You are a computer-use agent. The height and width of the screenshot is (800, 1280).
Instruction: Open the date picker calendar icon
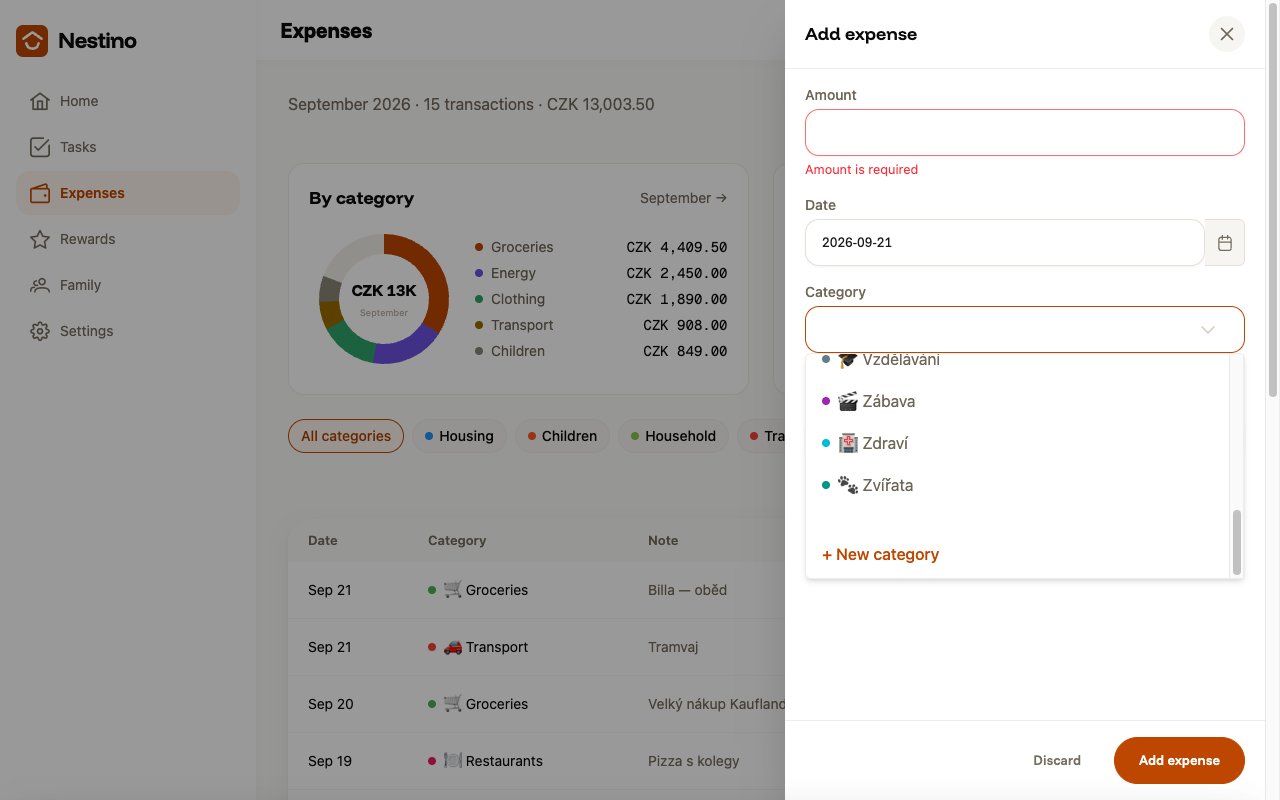point(1225,243)
